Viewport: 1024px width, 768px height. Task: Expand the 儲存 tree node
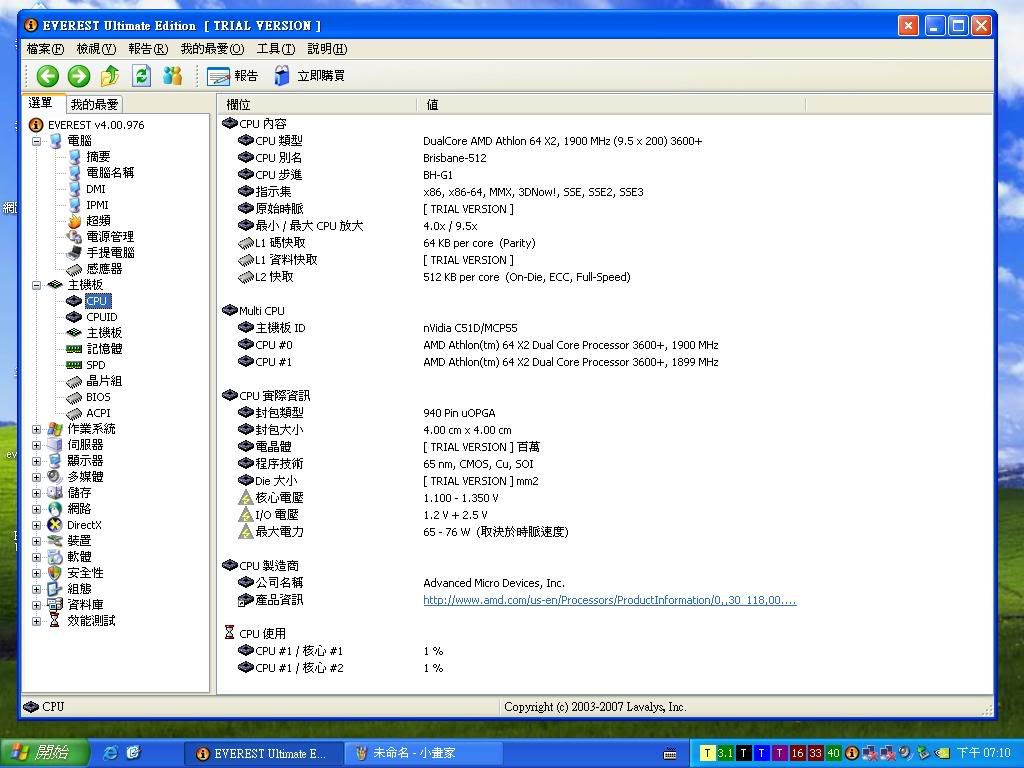(x=37, y=493)
